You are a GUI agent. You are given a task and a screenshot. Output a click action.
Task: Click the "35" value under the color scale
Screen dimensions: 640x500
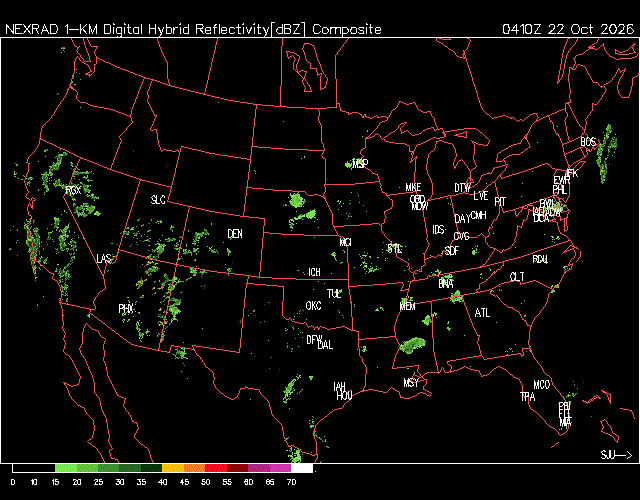[x=141, y=482]
